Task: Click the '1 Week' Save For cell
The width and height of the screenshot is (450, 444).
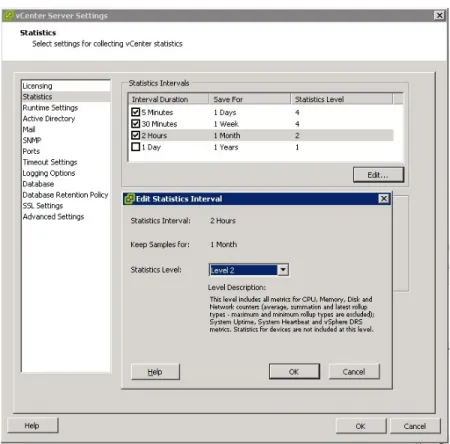Action: [226, 124]
